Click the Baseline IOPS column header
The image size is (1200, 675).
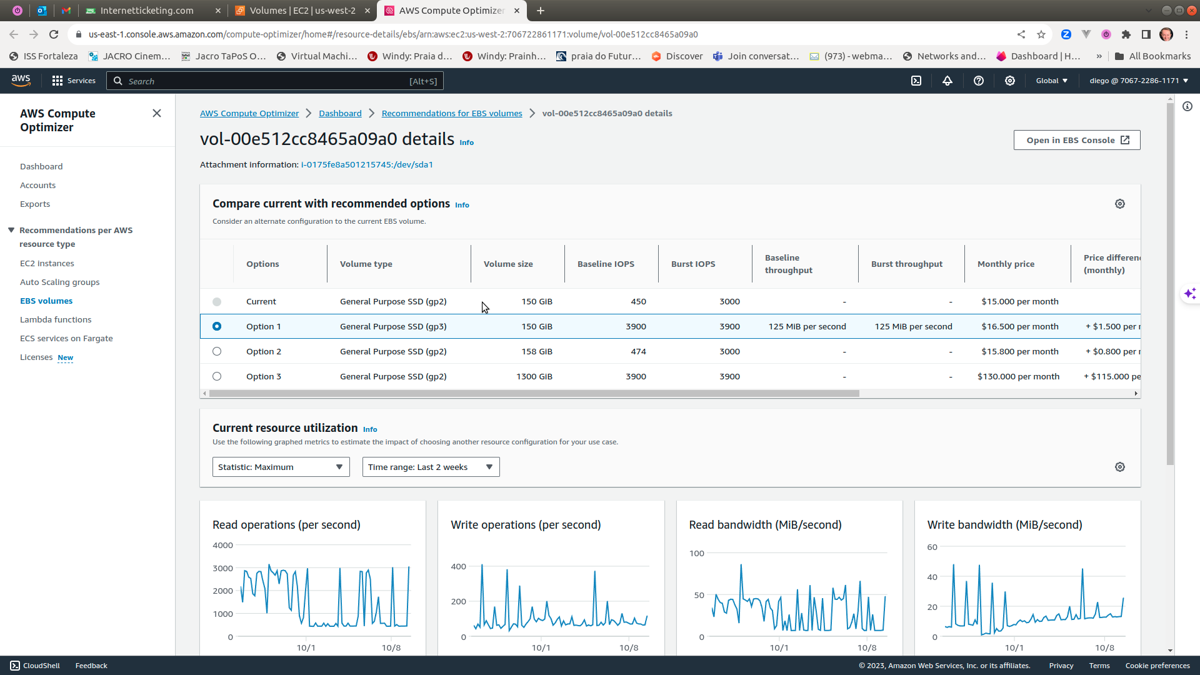(x=606, y=264)
